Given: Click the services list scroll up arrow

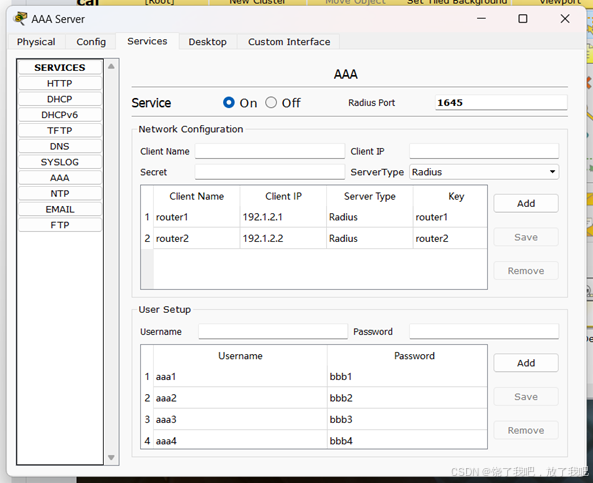Looking at the screenshot, I should coord(111,67).
